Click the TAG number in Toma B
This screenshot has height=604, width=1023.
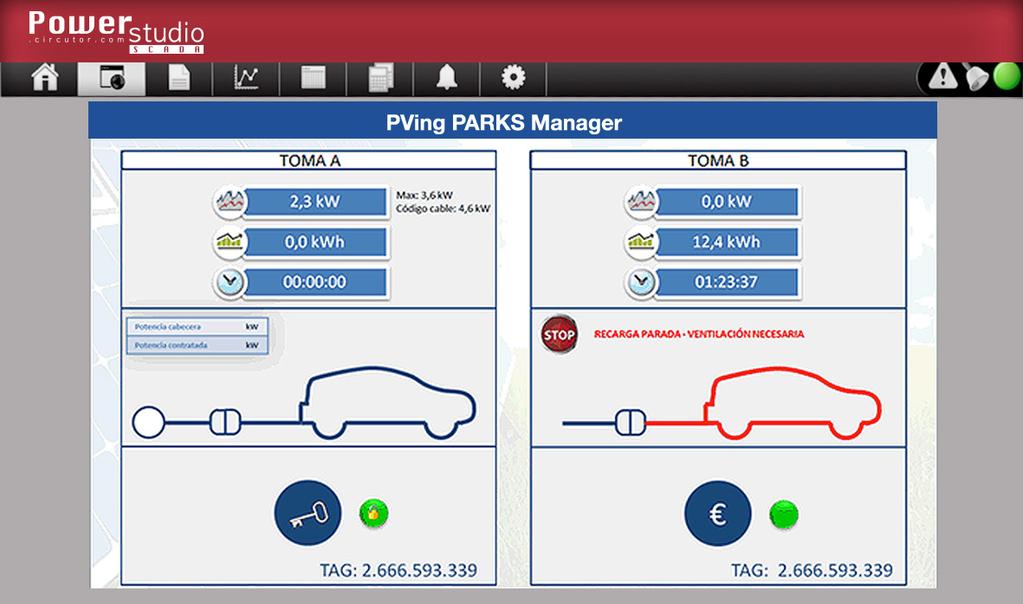[812, 571]
